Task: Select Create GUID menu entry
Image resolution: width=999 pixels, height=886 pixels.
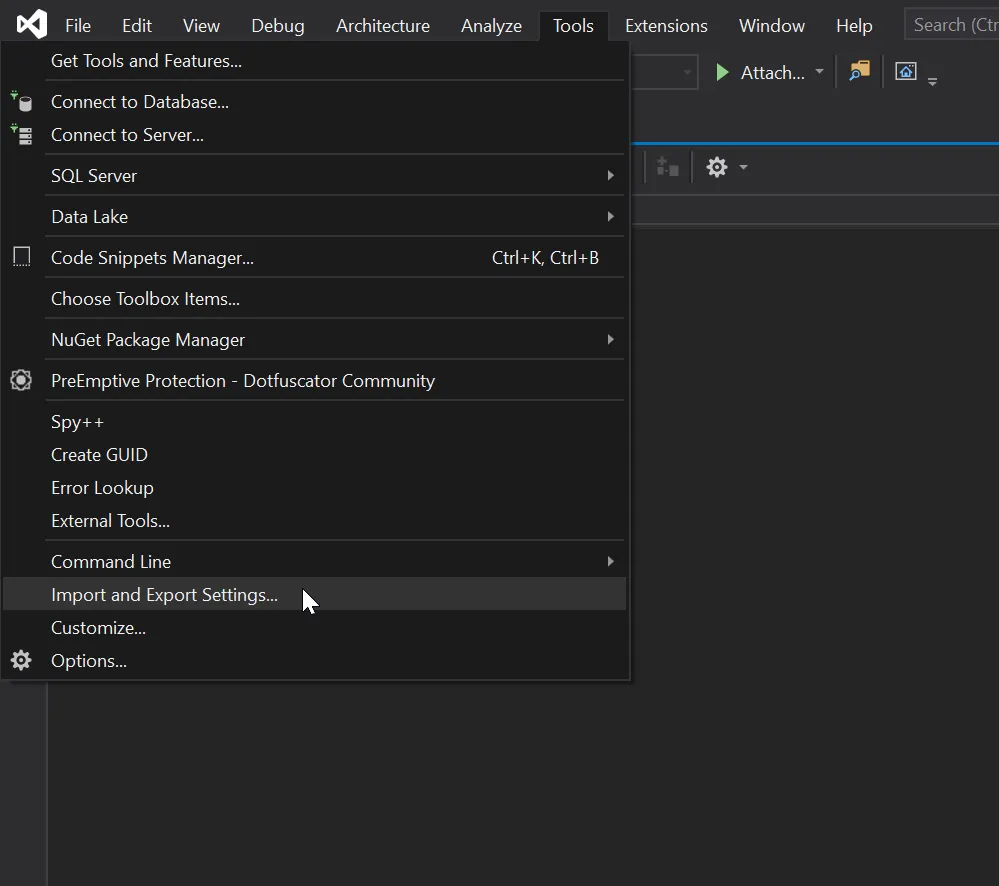Action: [x=99, y=455]
